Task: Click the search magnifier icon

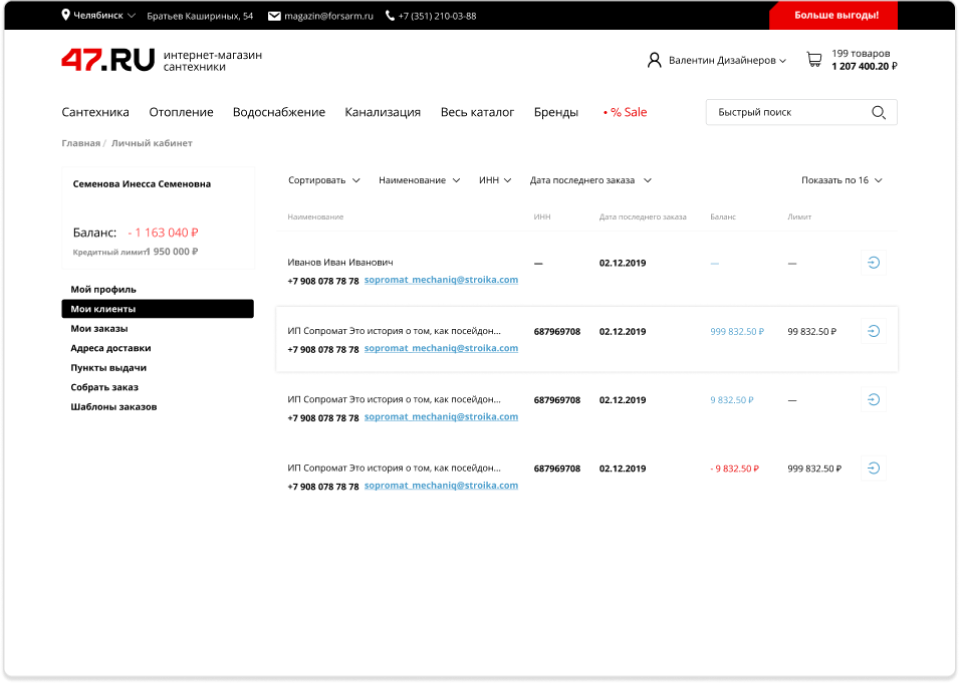Action: (878, 112)
